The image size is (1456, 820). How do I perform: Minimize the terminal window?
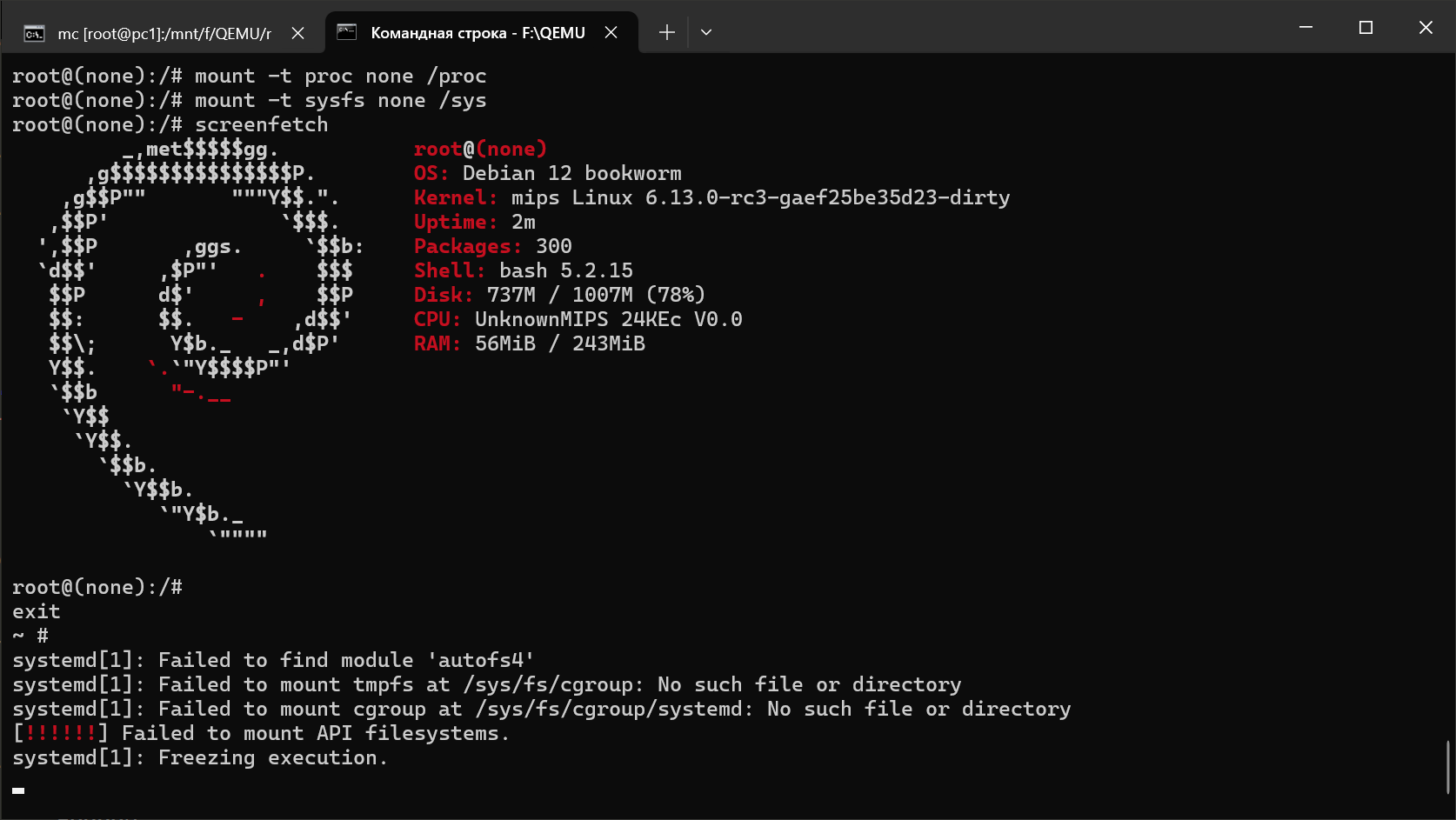(x=1306, y=28)
